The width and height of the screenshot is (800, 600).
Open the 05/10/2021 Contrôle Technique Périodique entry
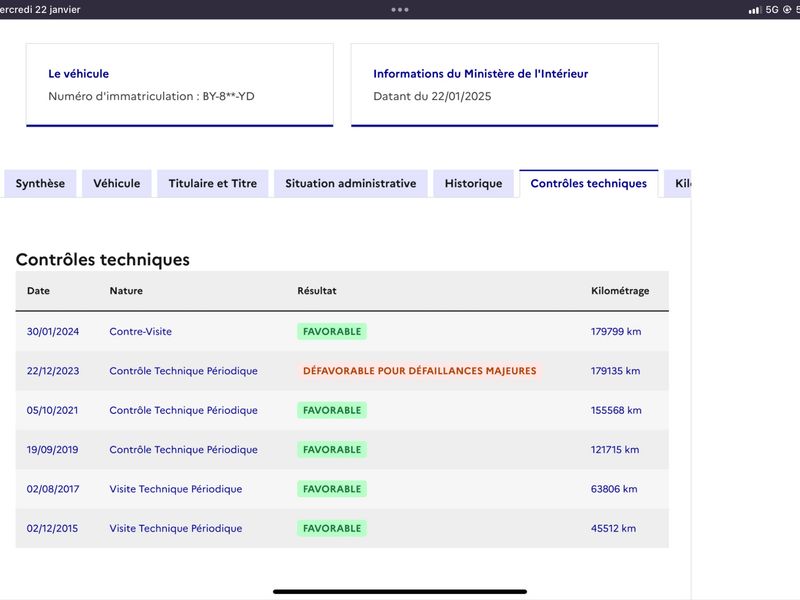pos(342,410)
